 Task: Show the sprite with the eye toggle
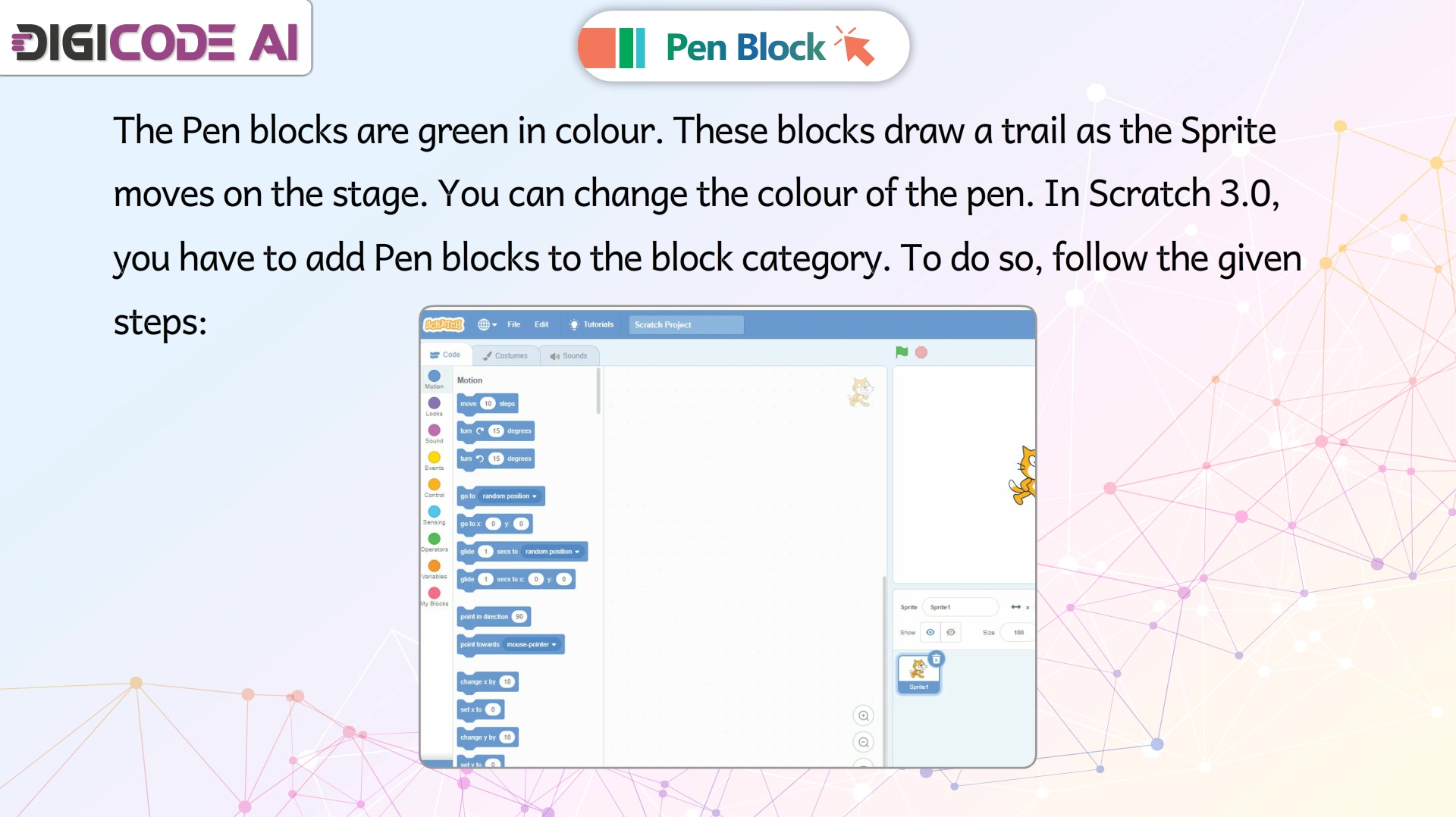pyautogui.click(x=930, y=632)
